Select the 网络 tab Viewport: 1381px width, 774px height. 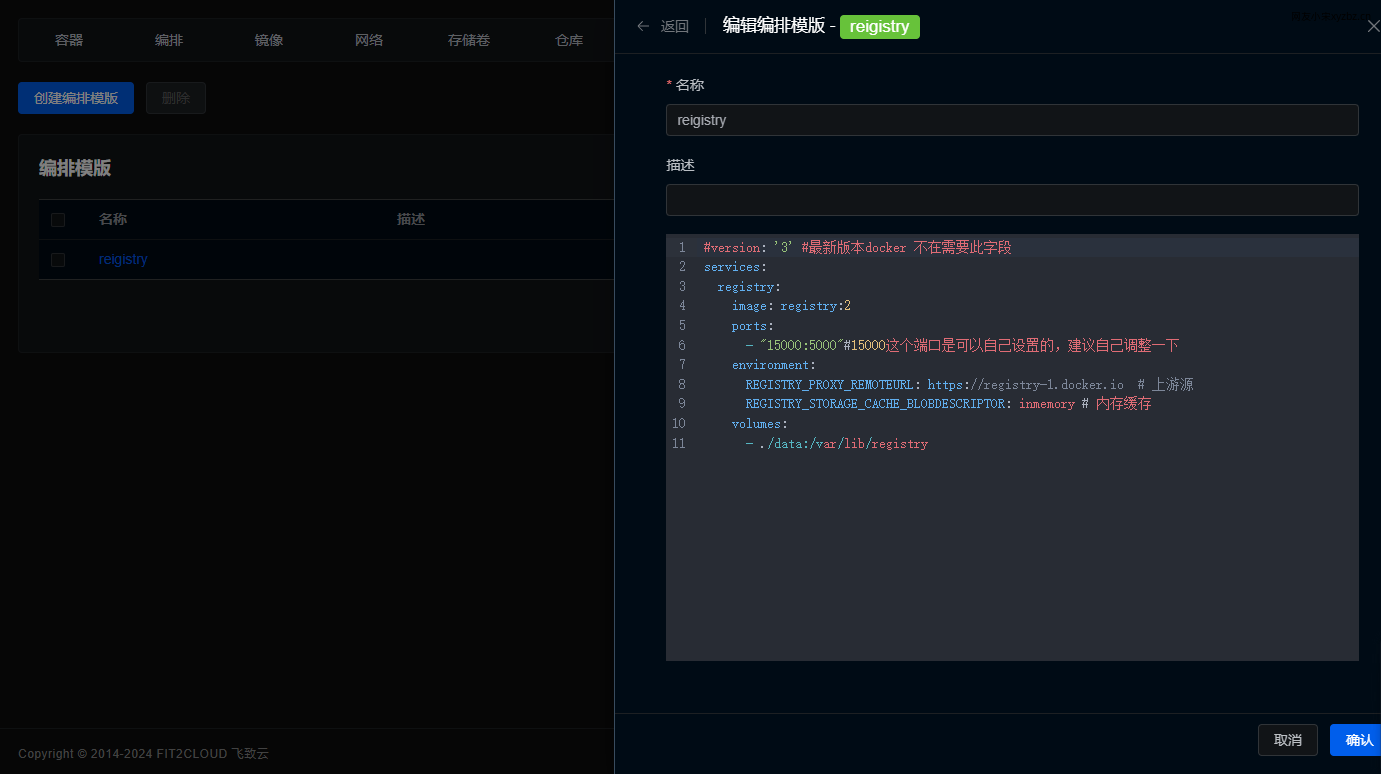pos(369,40)
